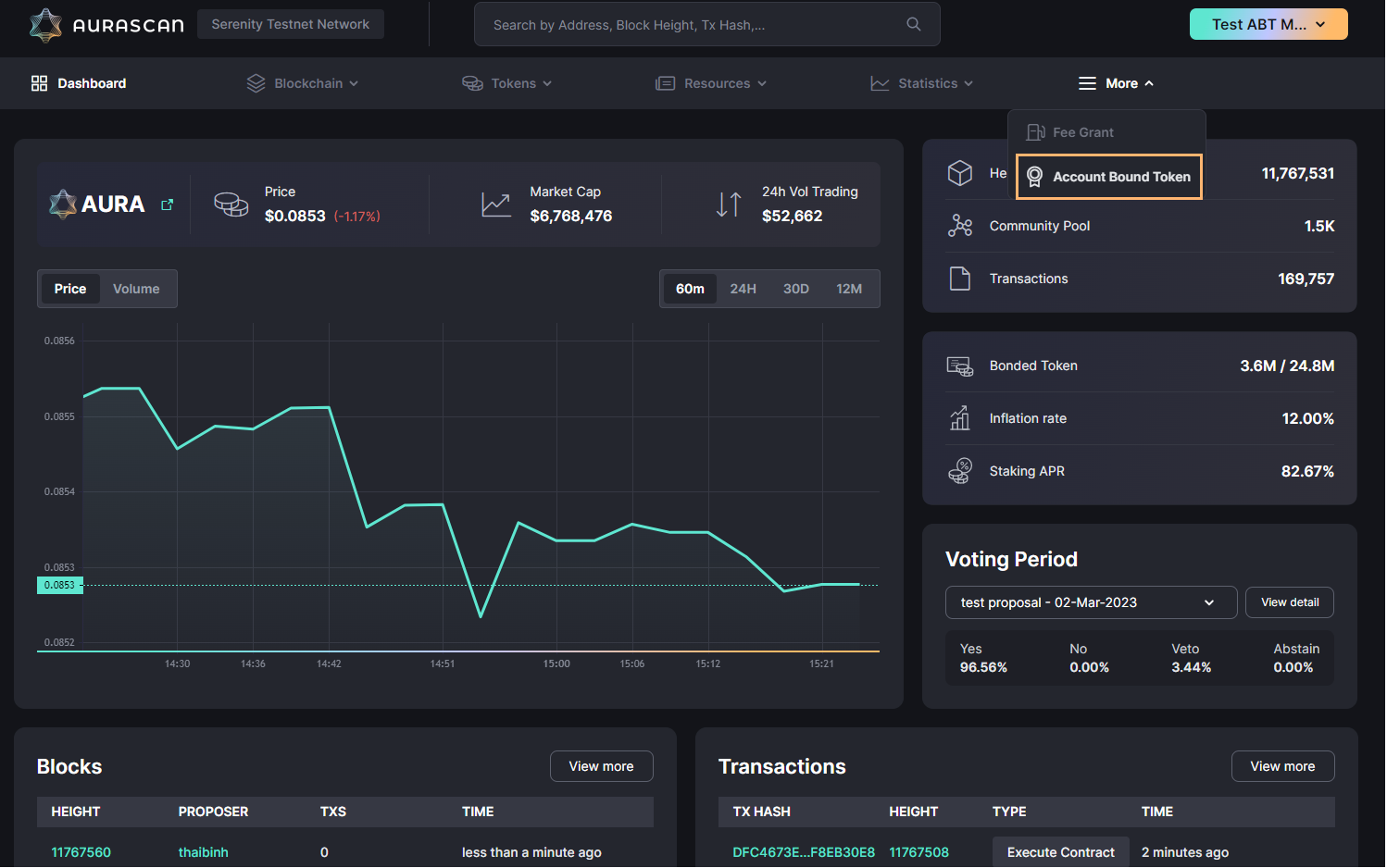Open block height 11767560
1387x868 pixels.
[x=81, y=852]
